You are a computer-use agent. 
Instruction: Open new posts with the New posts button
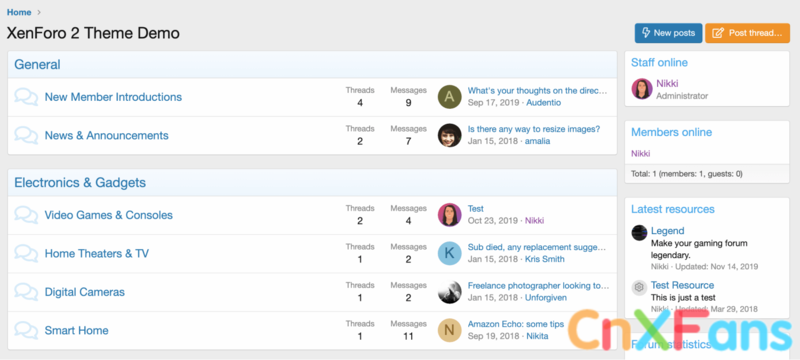(x=668, y=33)
